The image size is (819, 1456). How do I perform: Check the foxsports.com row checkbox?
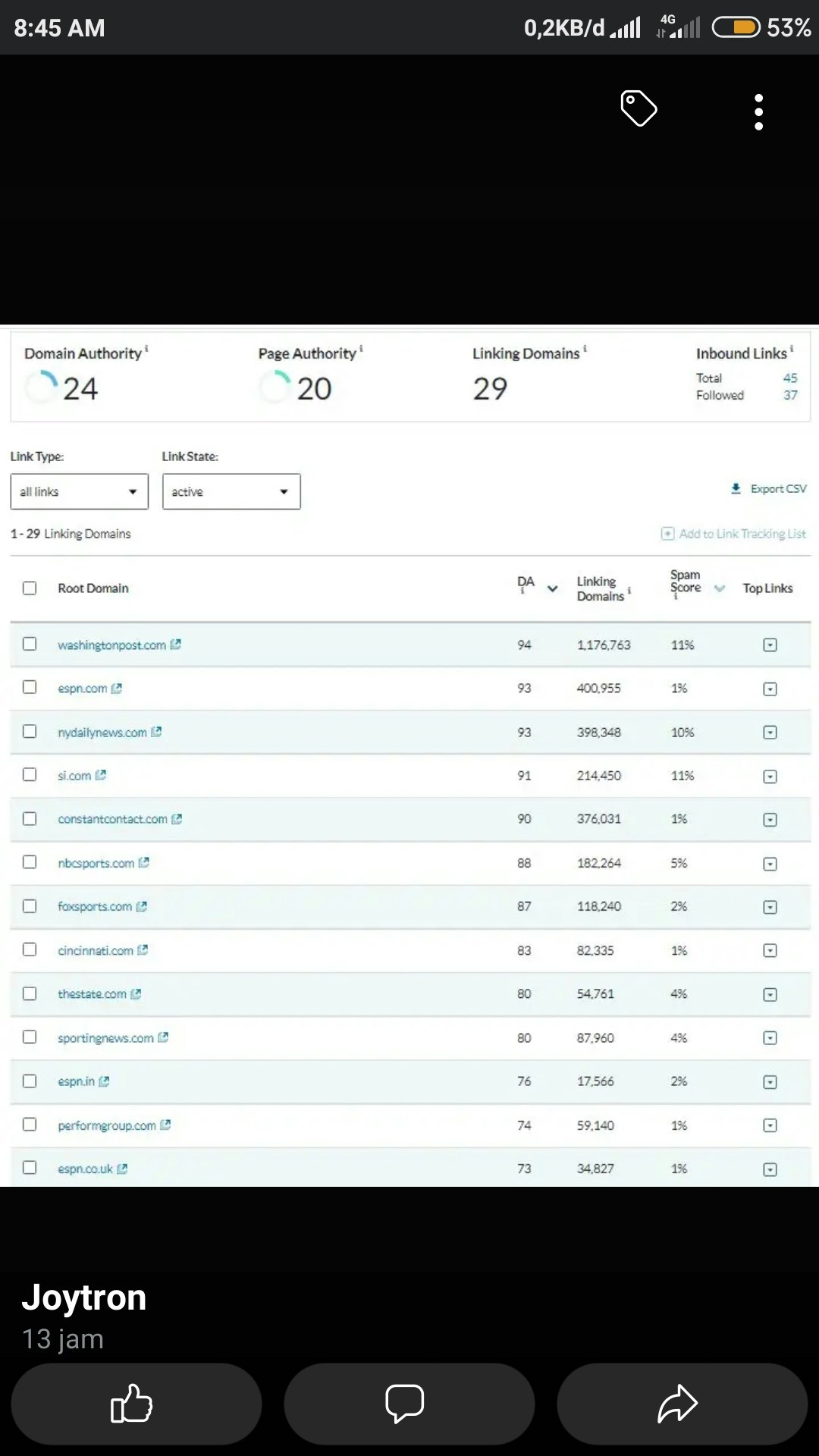(x=30, y=905)
